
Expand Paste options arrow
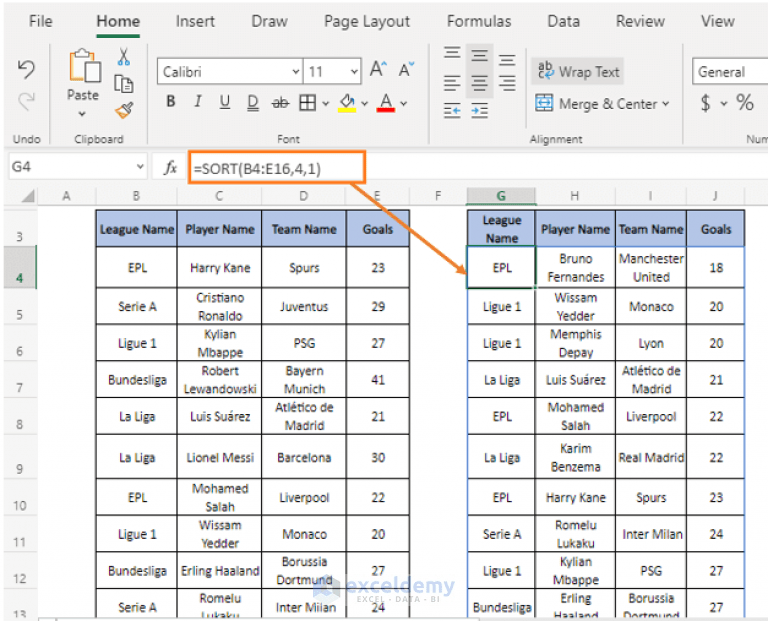(82, 114)
